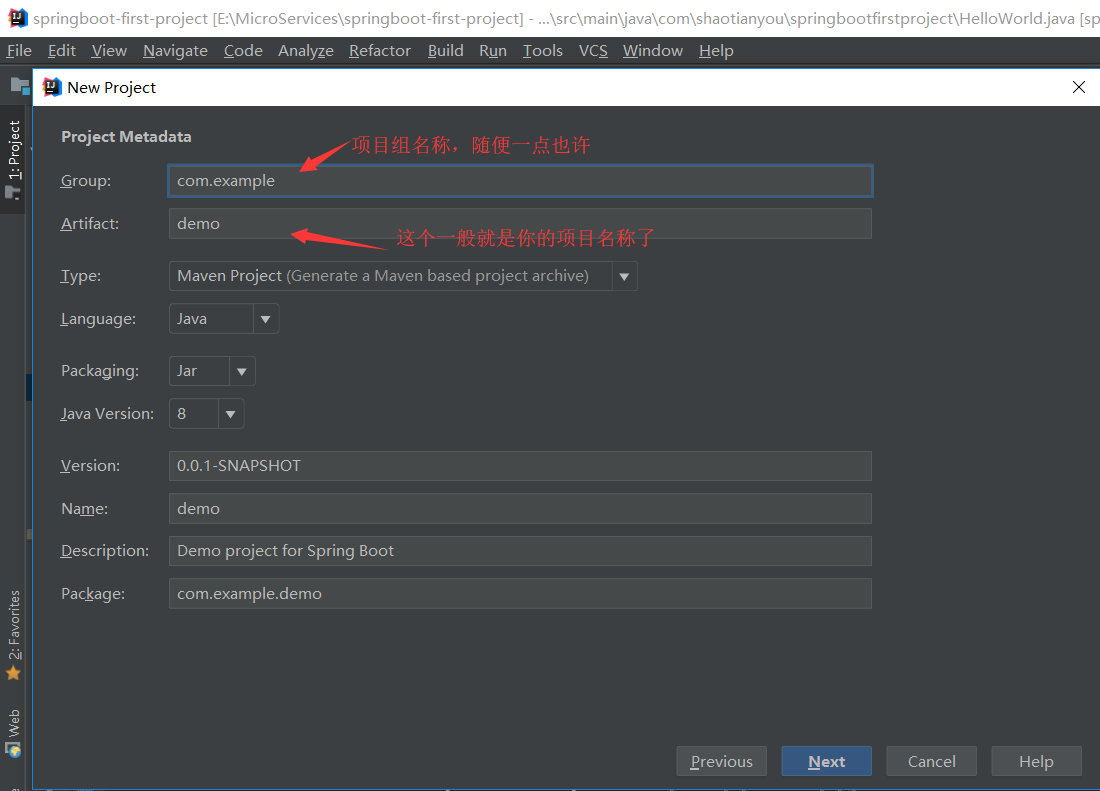Open the File menu
The height and width of the screenshot is (791, 1100).
tap(19, 50)
